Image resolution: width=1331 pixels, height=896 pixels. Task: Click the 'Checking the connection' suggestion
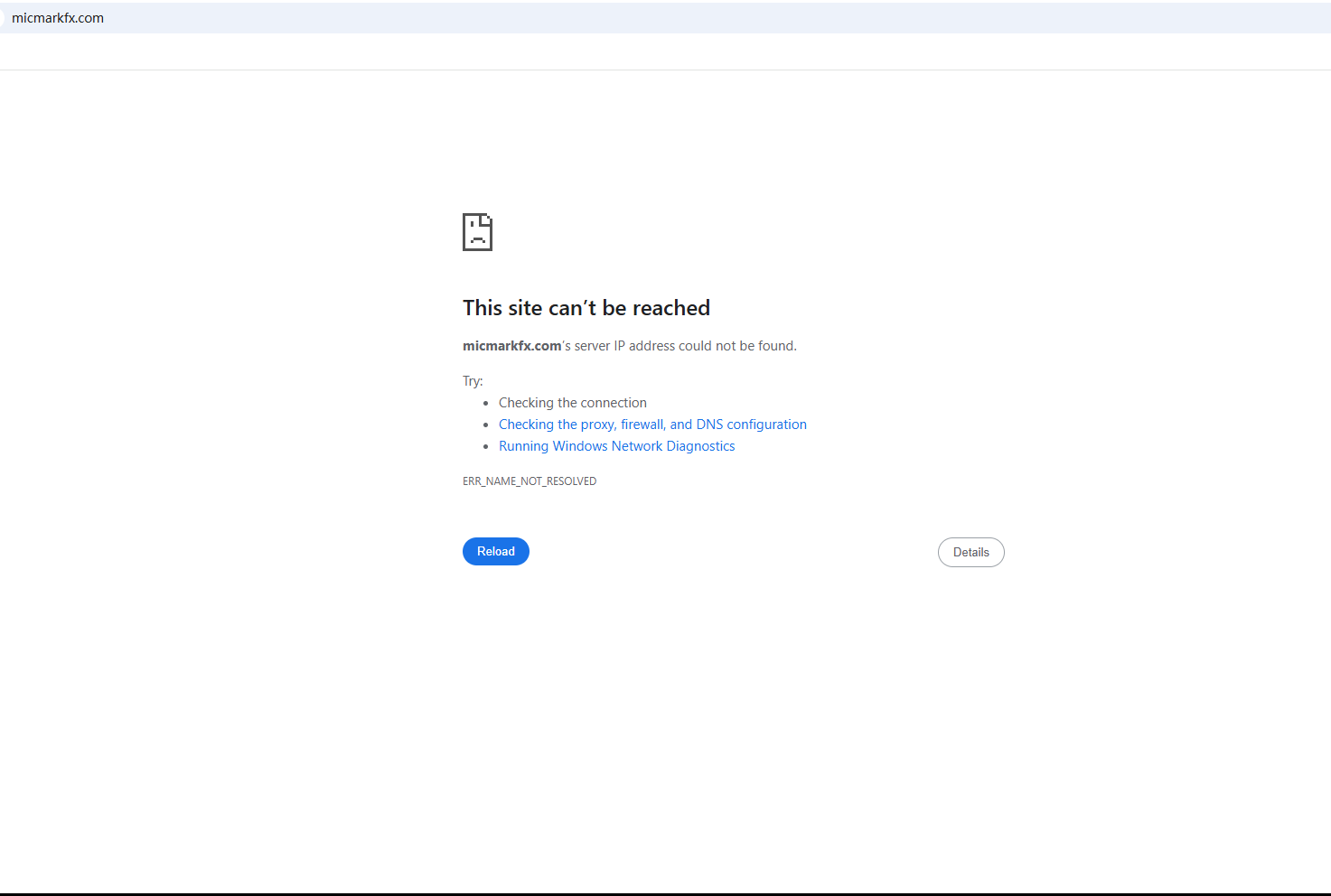tap(573, 403)
